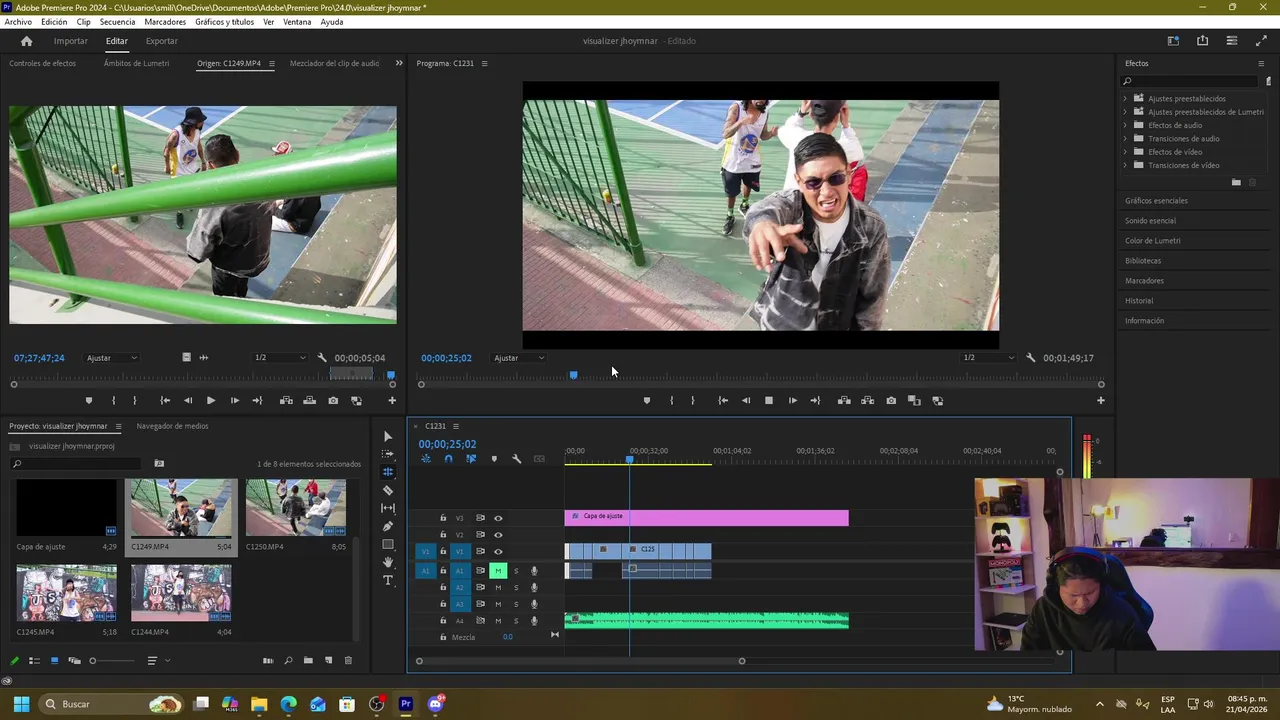Toggle snap magnet in the timeline
1280x720 pixels.
tap(448, 459)
